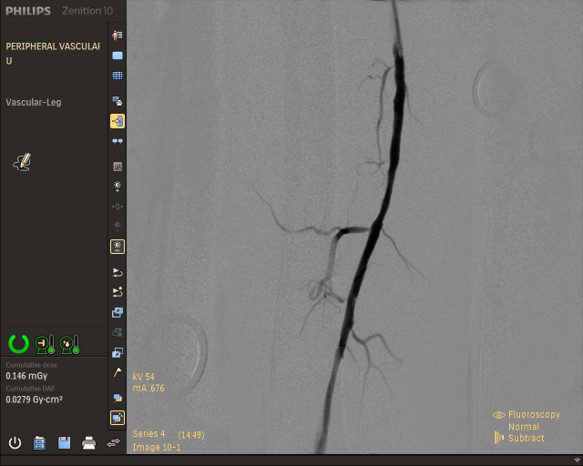Image resolution: width=583 pixels, height=466 pixels.
Task: Click the replay loop icon with star
Action: coord(117,292)
